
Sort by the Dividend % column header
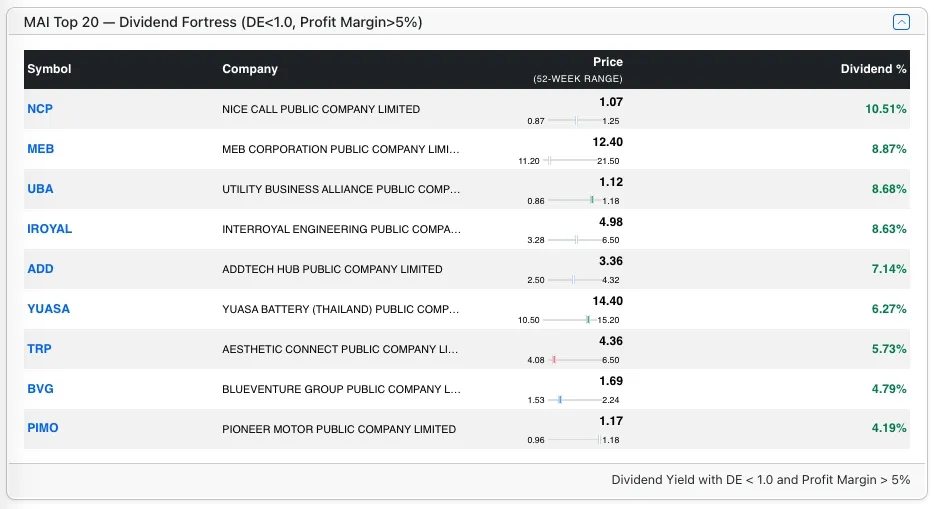pyautogui.click(x=873, y=68)
